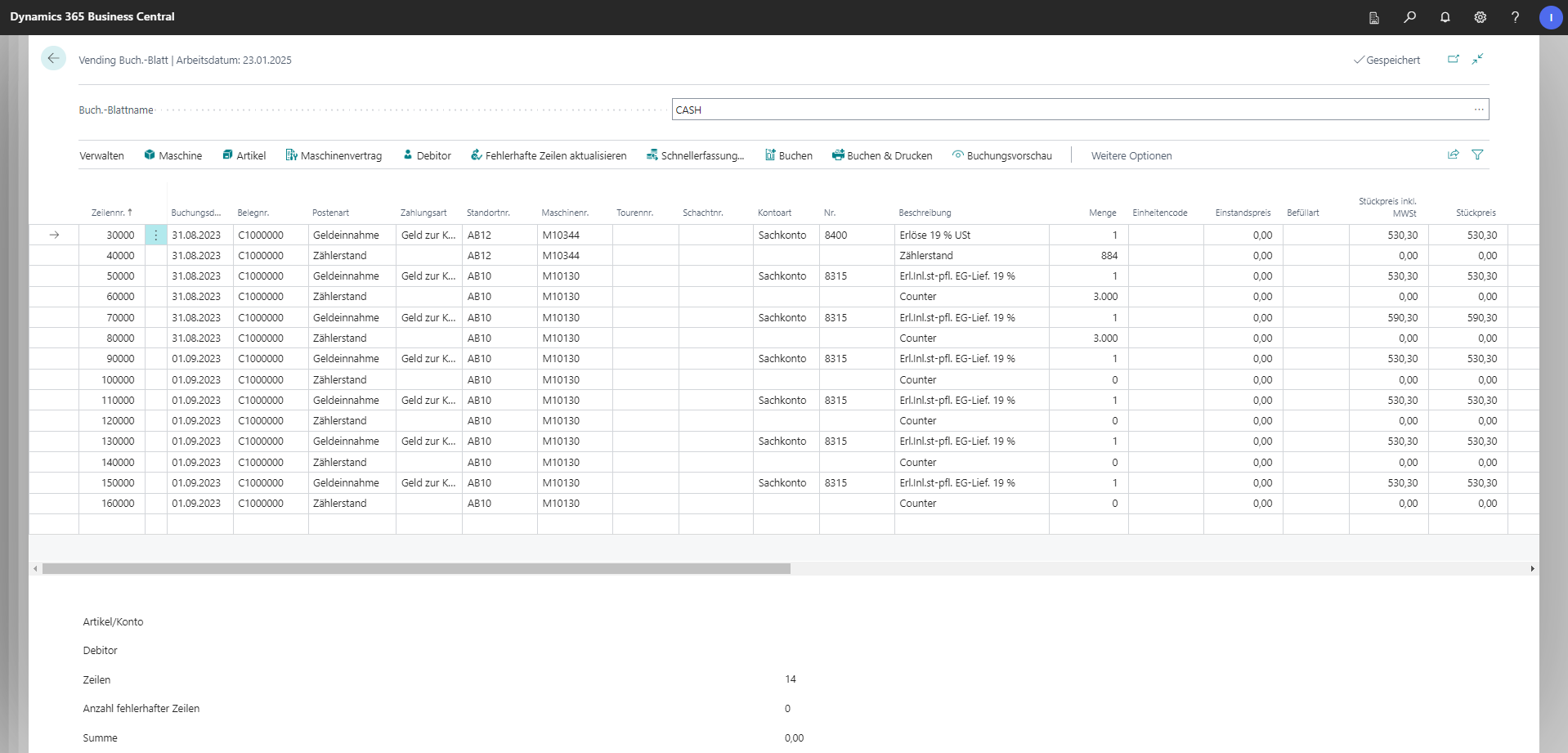Click the share icon above the table
The width and height of the screenshot is (1568, 753).
pyautogui.click(x=1453, y=155)
